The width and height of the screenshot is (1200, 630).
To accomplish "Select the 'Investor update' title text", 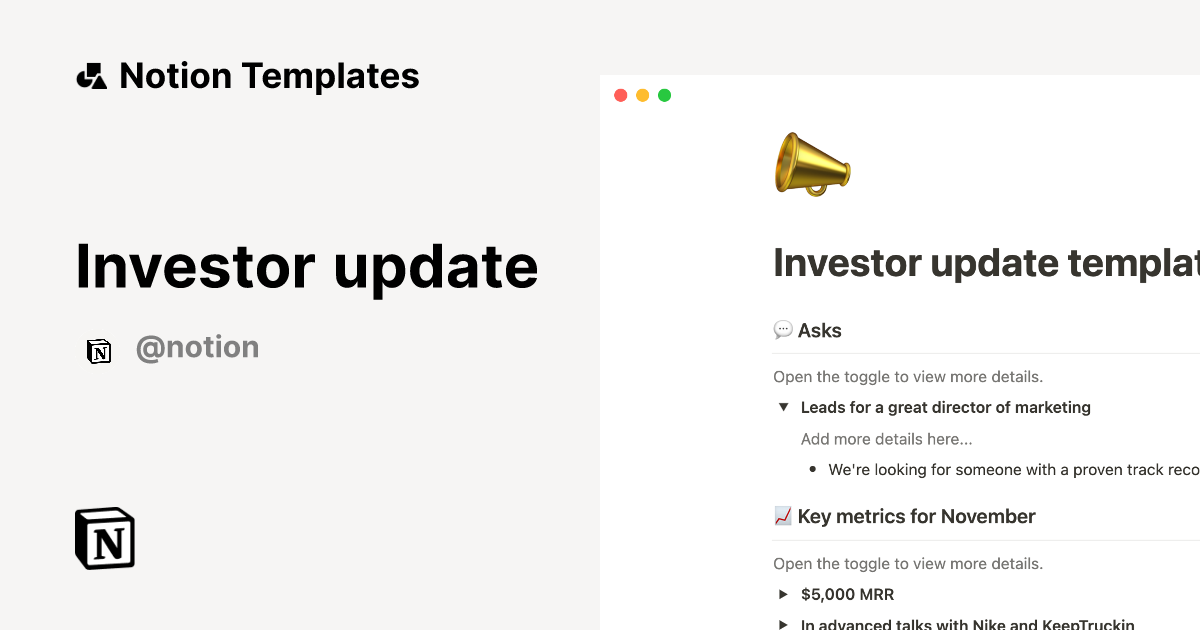I will 306,266.
